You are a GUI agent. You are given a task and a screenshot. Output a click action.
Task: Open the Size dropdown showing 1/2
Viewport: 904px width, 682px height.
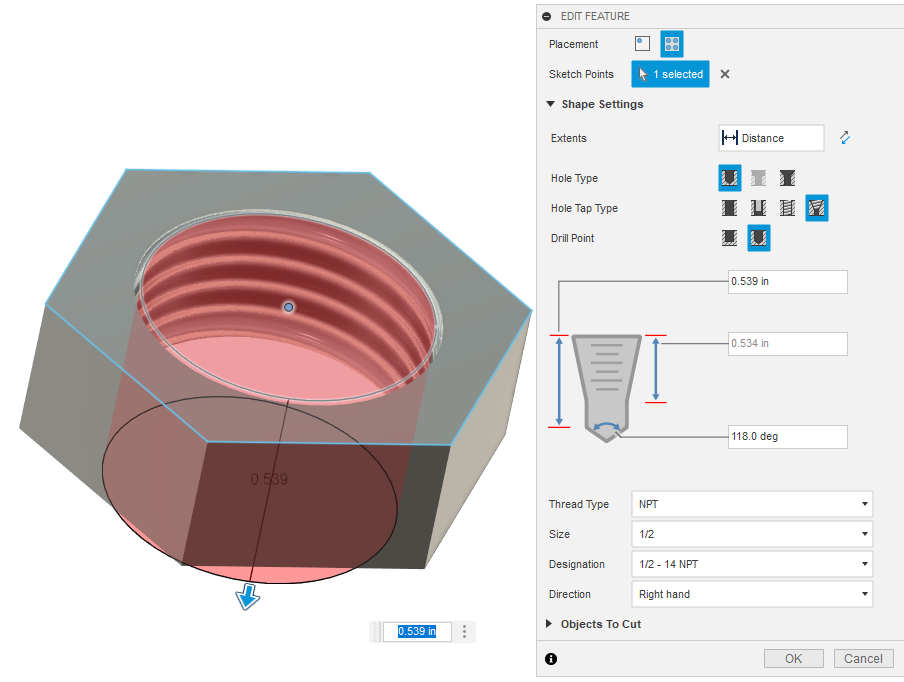pyautogui.click(x=751, y=534)
